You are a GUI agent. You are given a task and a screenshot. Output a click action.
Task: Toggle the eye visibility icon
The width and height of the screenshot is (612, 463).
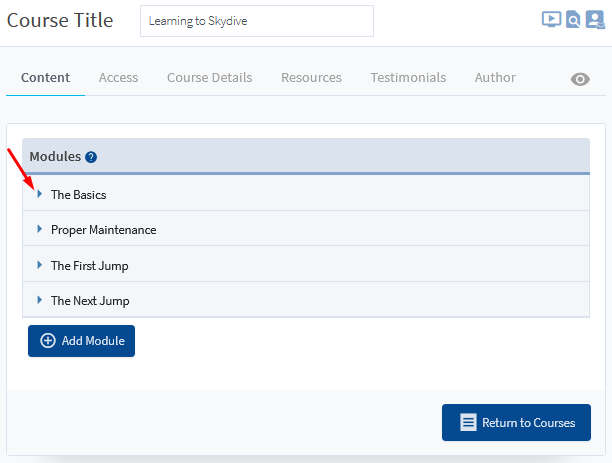tap(580, 79)
